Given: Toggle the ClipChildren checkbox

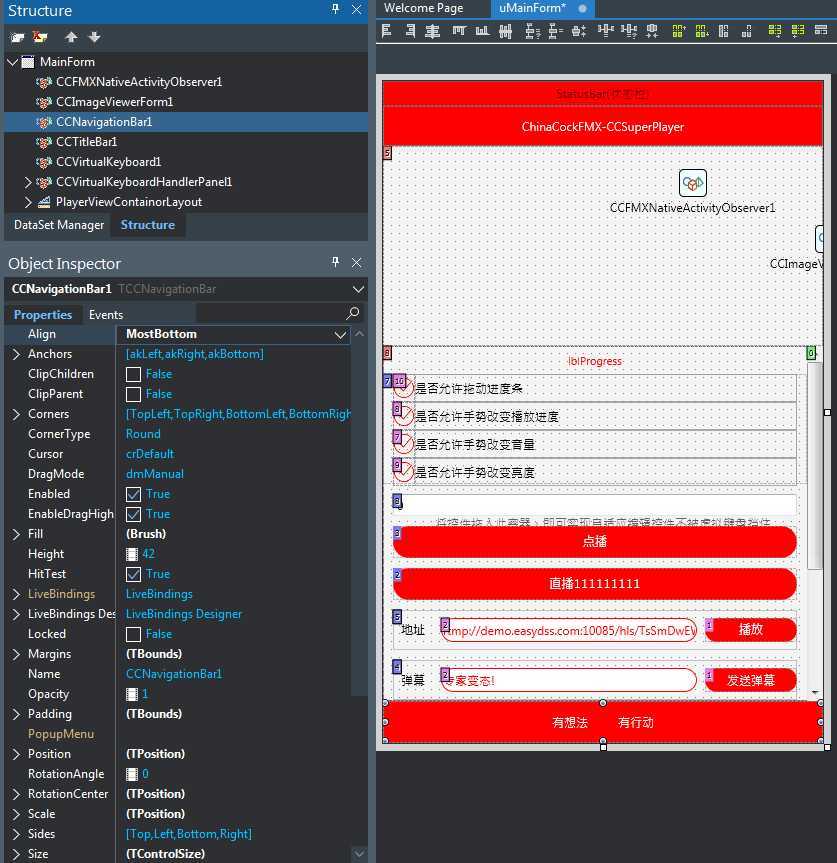Looking at the screenshot, I should (x=133, y=374).
